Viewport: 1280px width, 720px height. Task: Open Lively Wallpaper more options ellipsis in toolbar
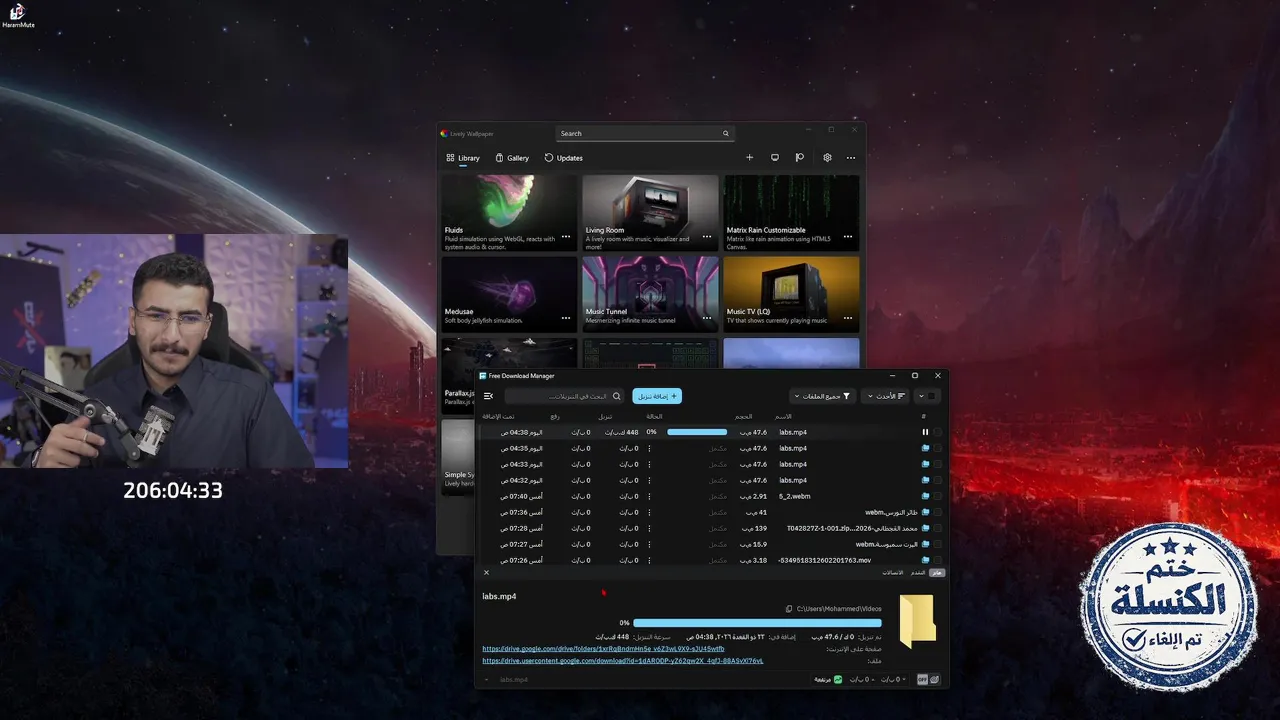pyautogui.click(x=851, y=158)
